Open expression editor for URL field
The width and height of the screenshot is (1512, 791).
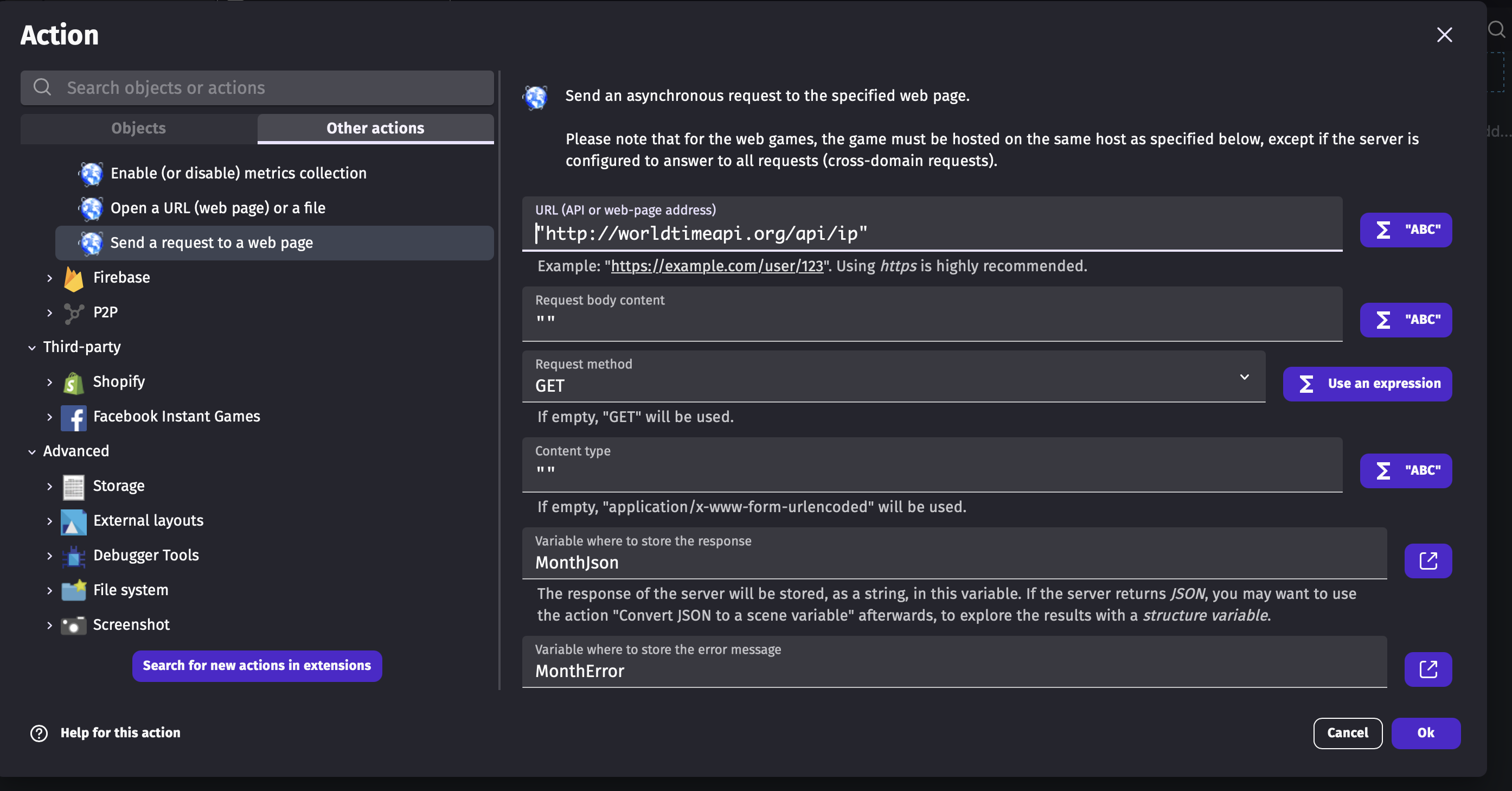click(x=1405, y=229)
